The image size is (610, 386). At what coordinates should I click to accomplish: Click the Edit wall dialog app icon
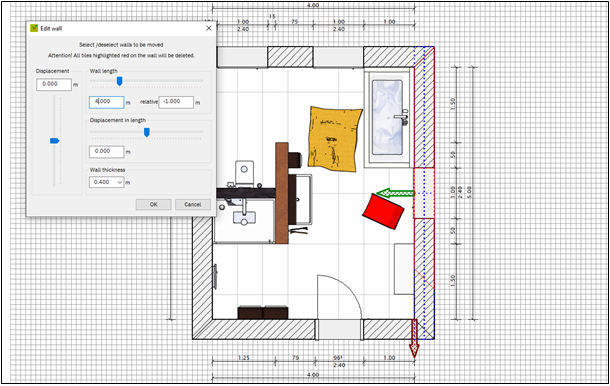pyautogui.click(x=34, y=28)
